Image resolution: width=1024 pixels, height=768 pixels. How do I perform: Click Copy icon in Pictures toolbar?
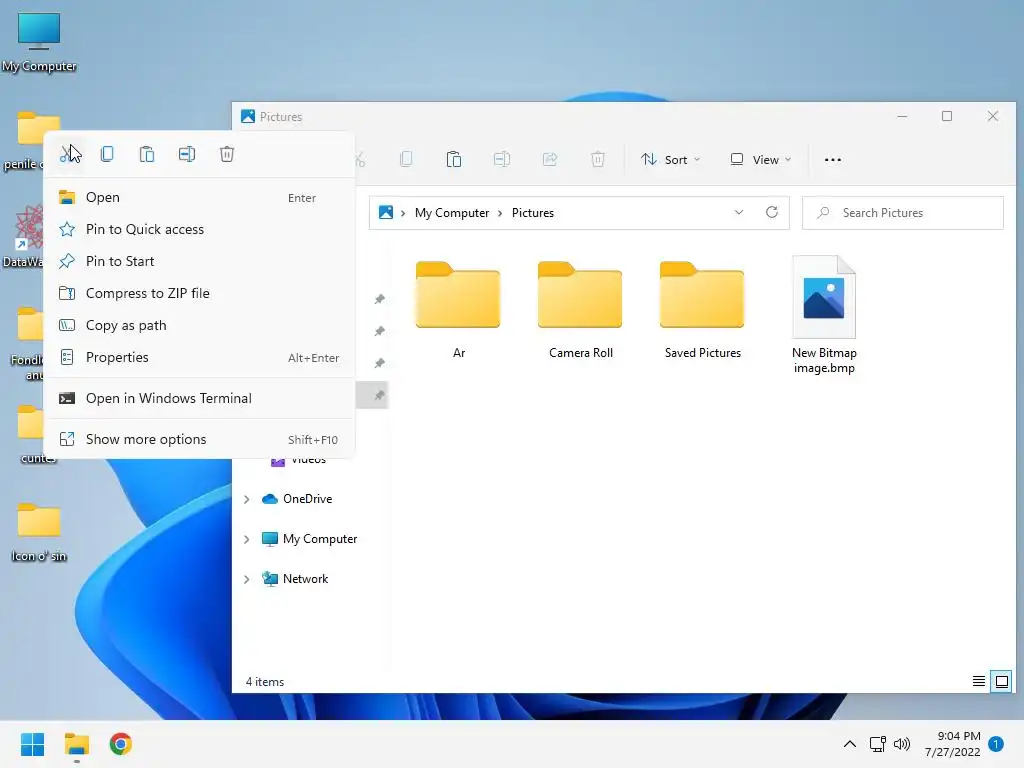click(406, 159)
